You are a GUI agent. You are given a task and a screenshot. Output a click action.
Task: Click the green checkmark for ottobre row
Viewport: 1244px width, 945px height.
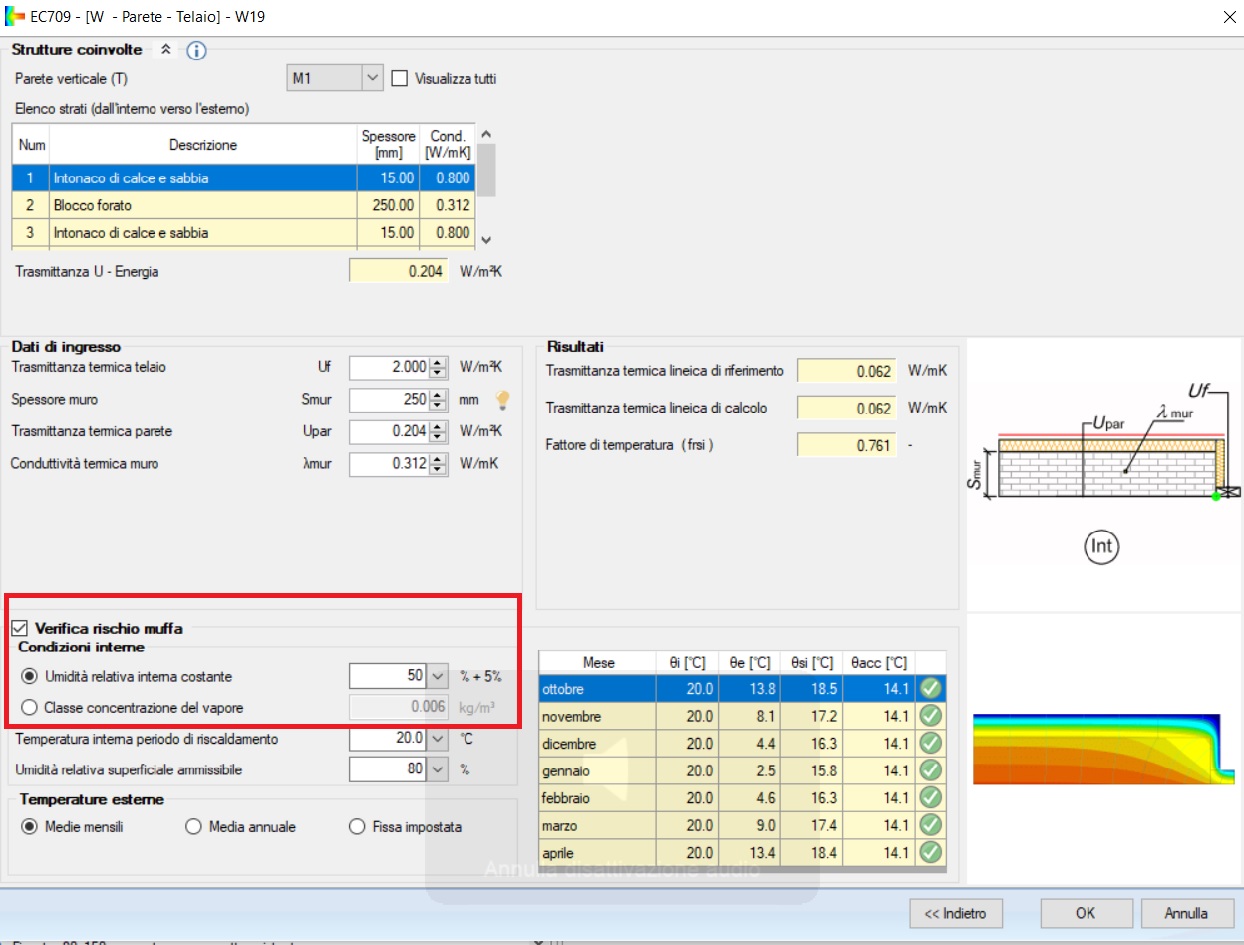(x=931, y=689)
